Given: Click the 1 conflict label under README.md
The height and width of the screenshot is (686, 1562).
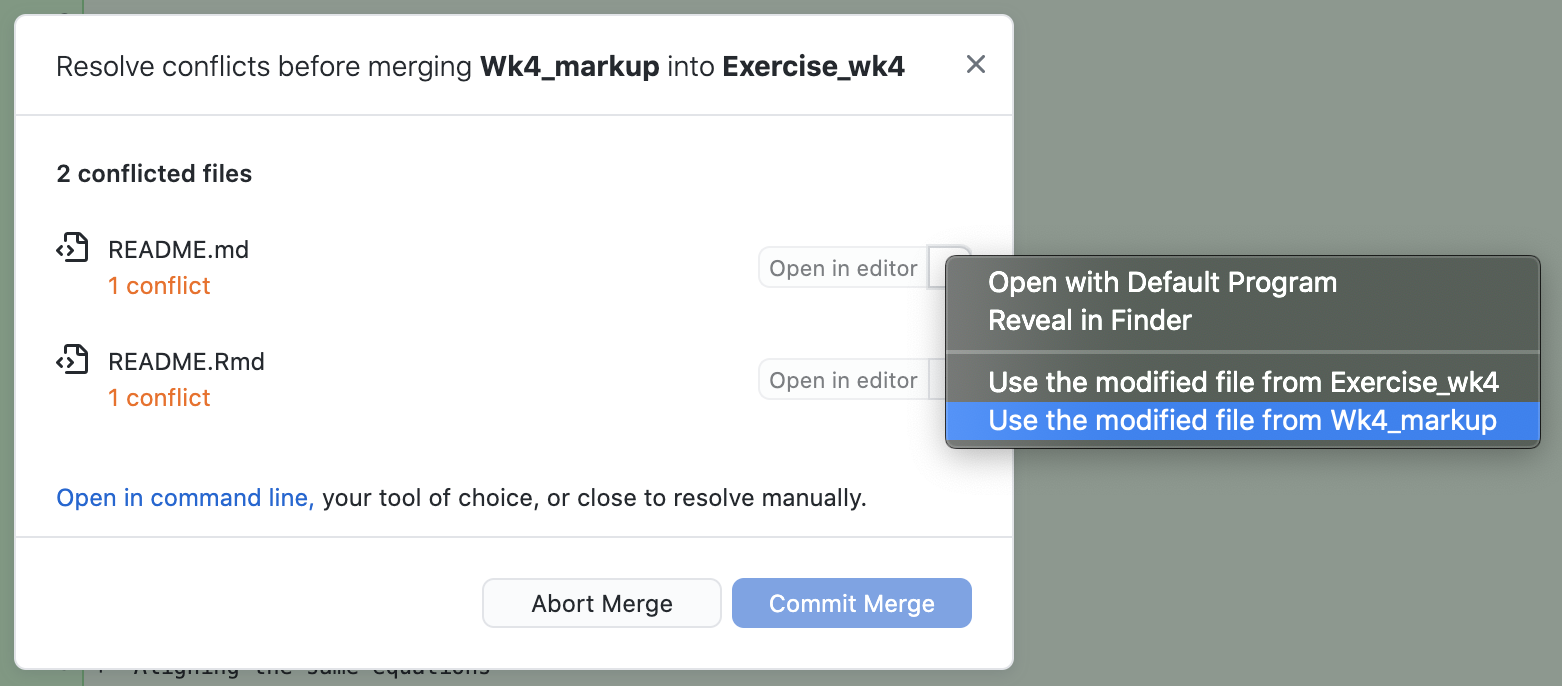Looking at the screenshot, I should (159, 286).
